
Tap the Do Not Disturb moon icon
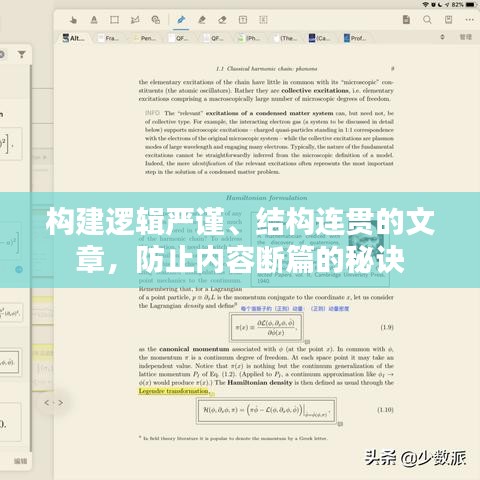click(x=440, y=5)
